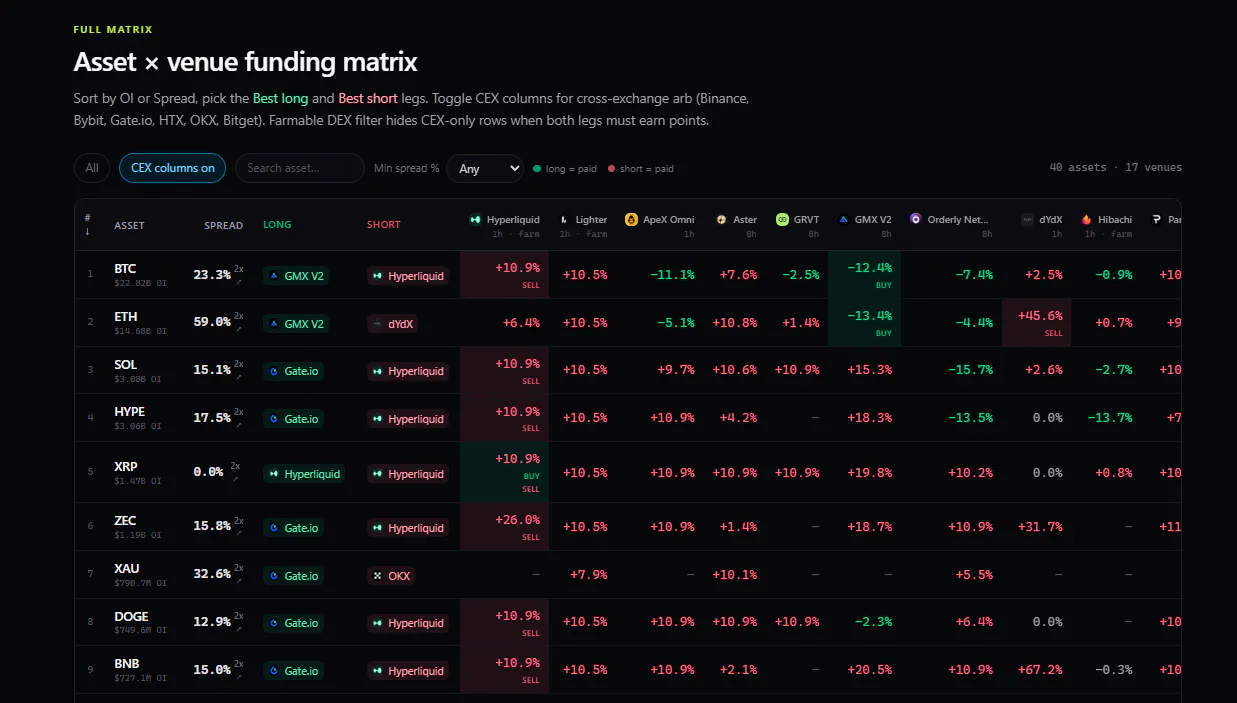The image size is (1237, 703).
Task: Click Hyperliquid +10.9% SELL cell for BTC
Action: tap(505, 275)
